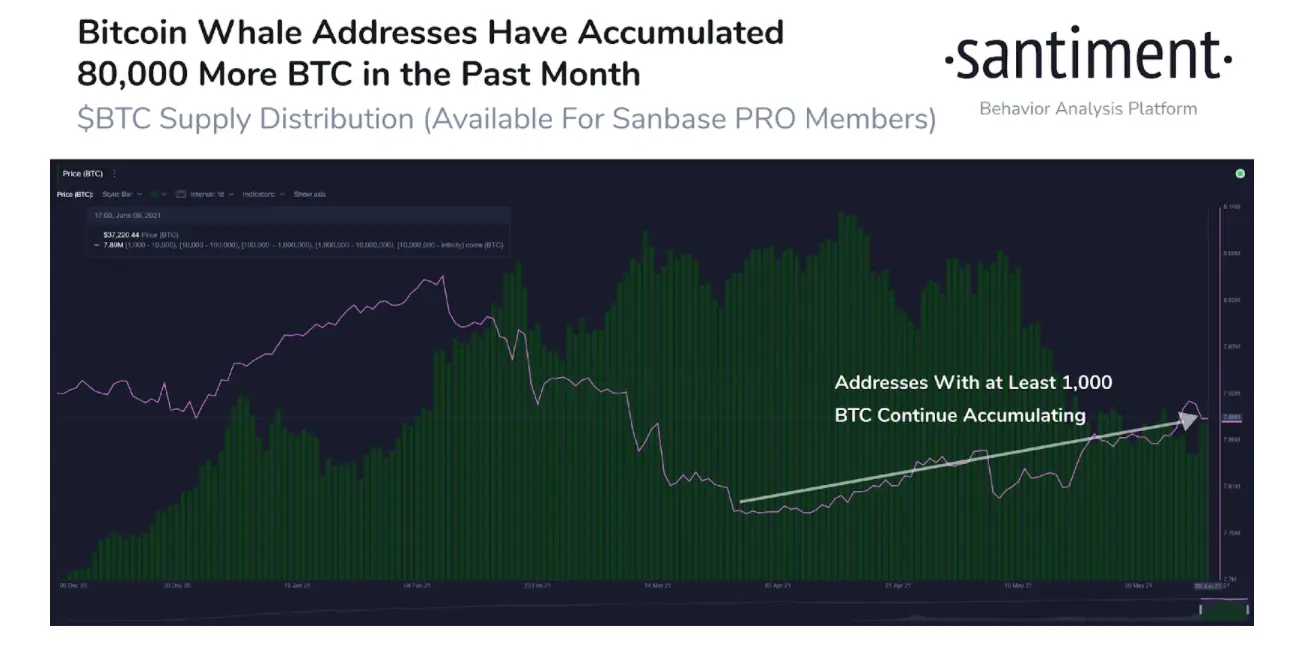Open the green color picker dropdown

click(159, 194)
